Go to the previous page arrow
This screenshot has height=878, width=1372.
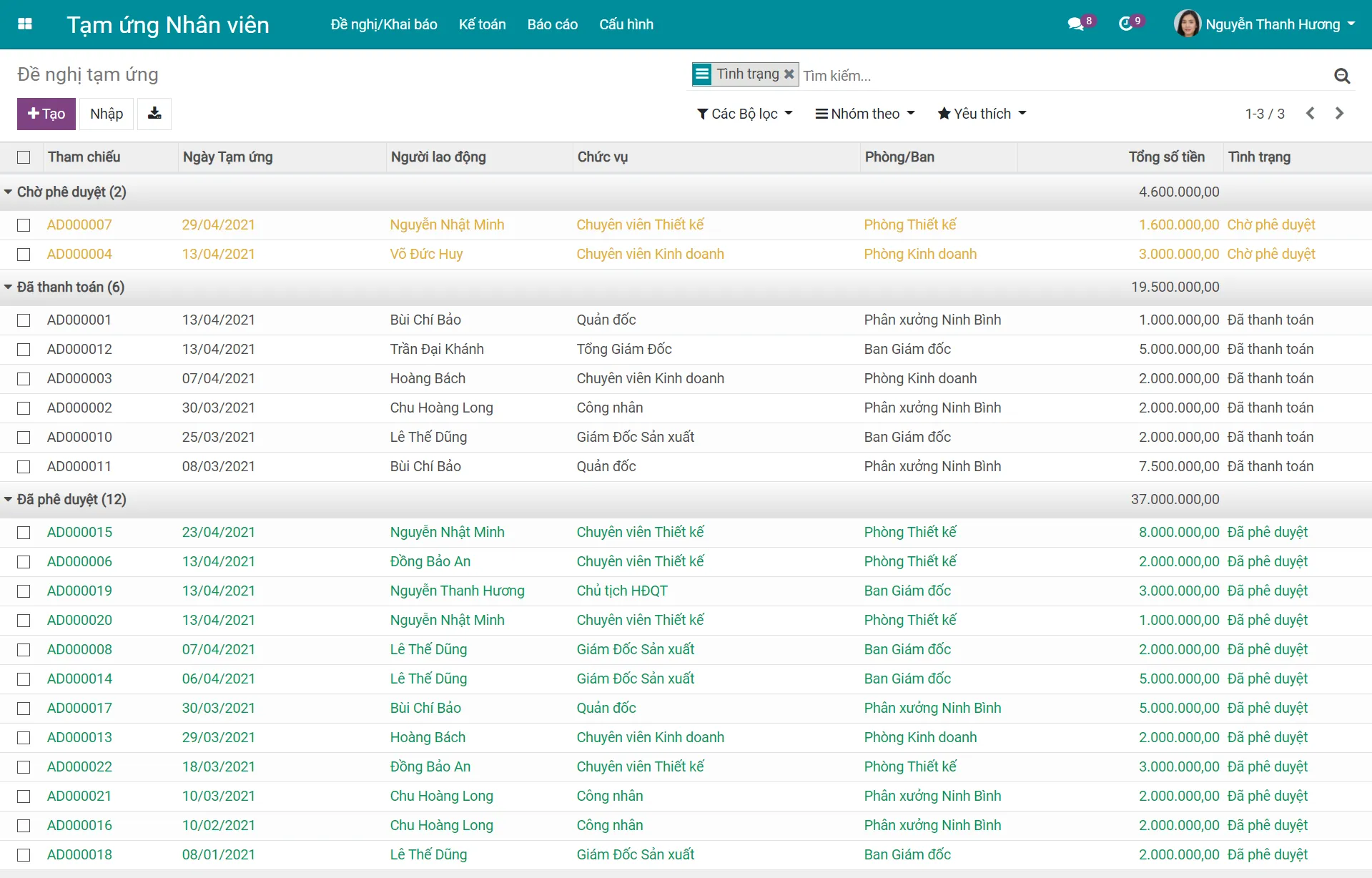pyautogui.click(x=1310, y=114)
